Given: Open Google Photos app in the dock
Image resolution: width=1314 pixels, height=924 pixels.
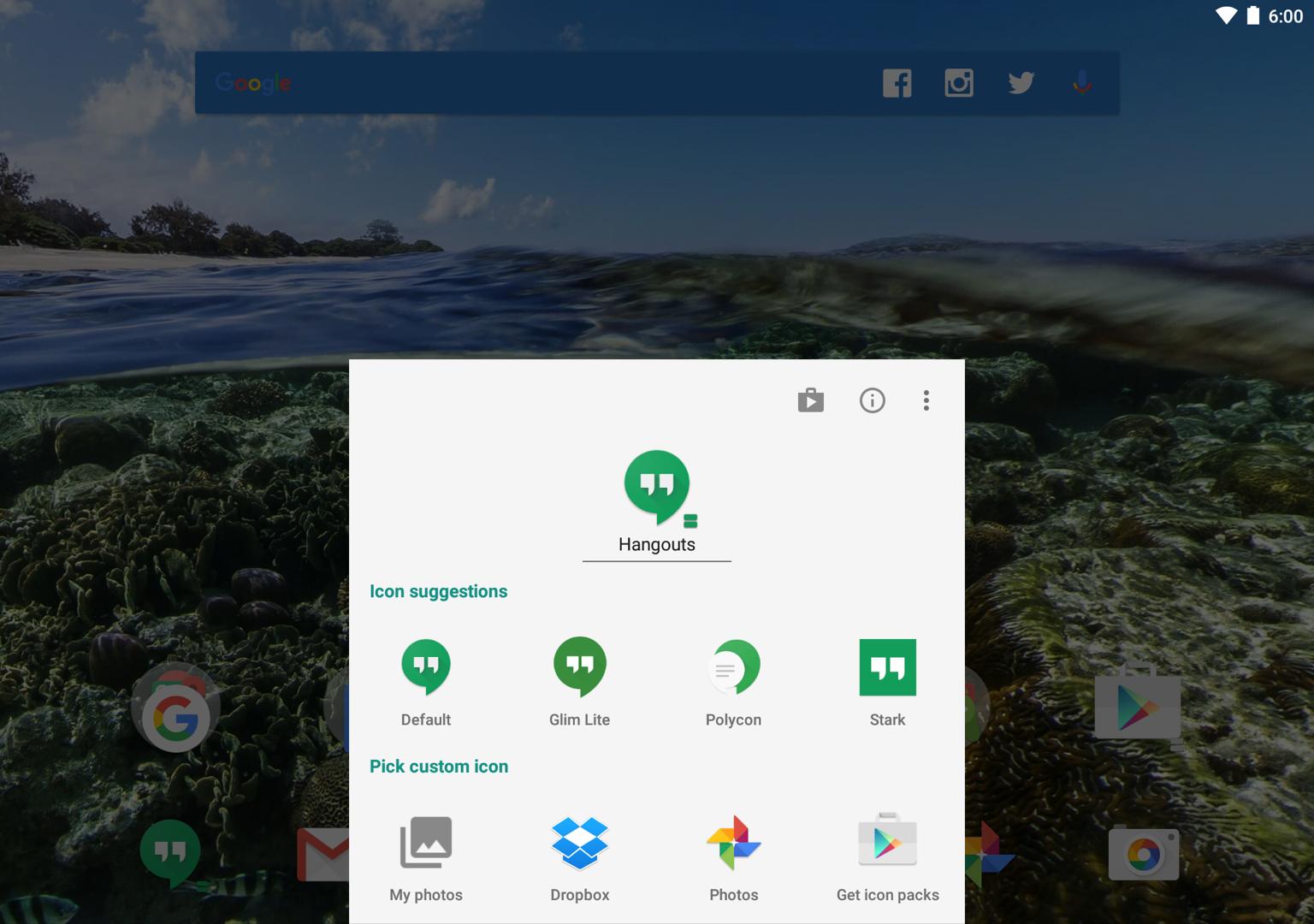Looking at the screenshot, I should [990, 853].
